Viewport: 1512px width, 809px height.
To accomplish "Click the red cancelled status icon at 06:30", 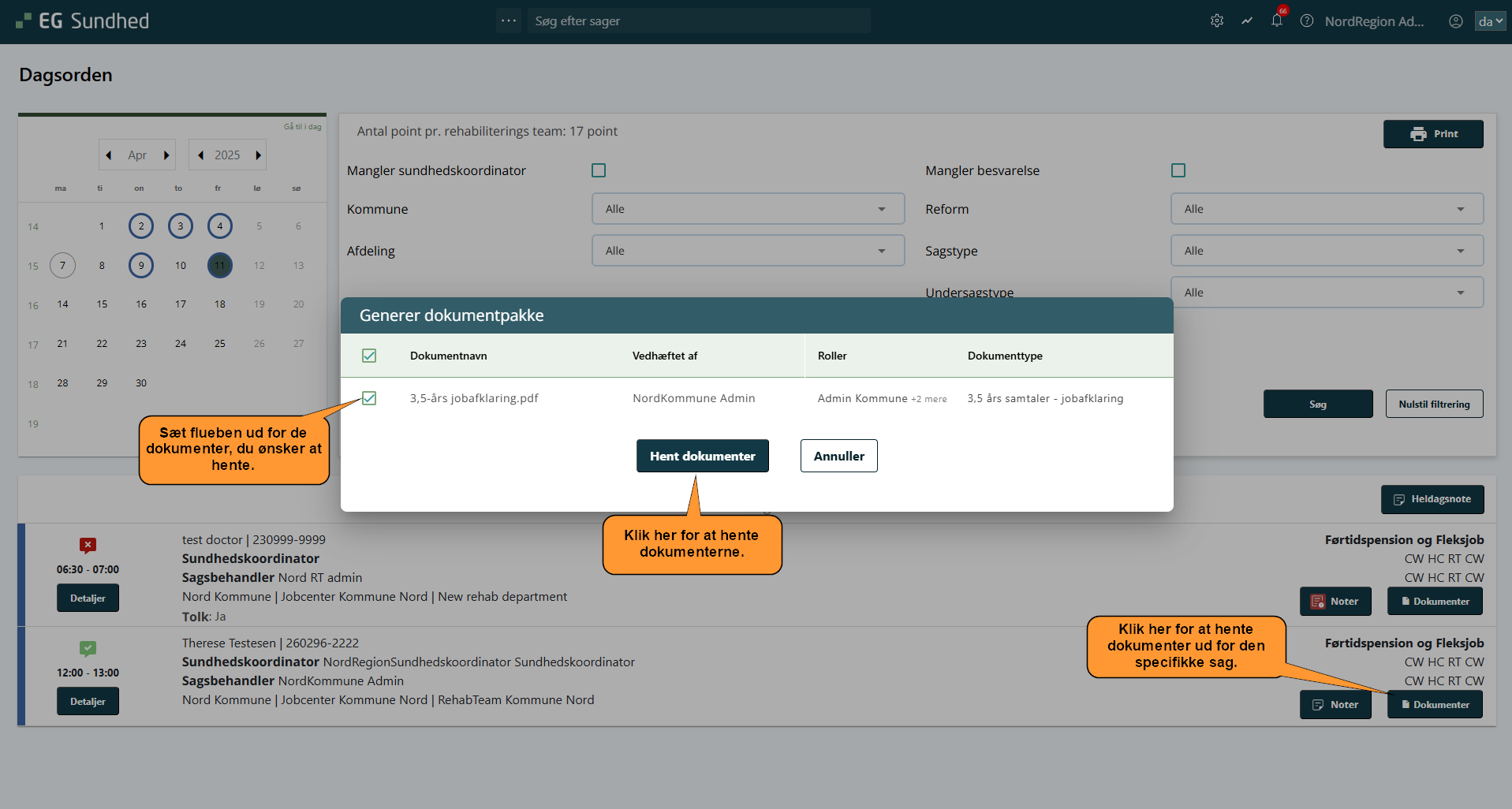I will (88, 545).
